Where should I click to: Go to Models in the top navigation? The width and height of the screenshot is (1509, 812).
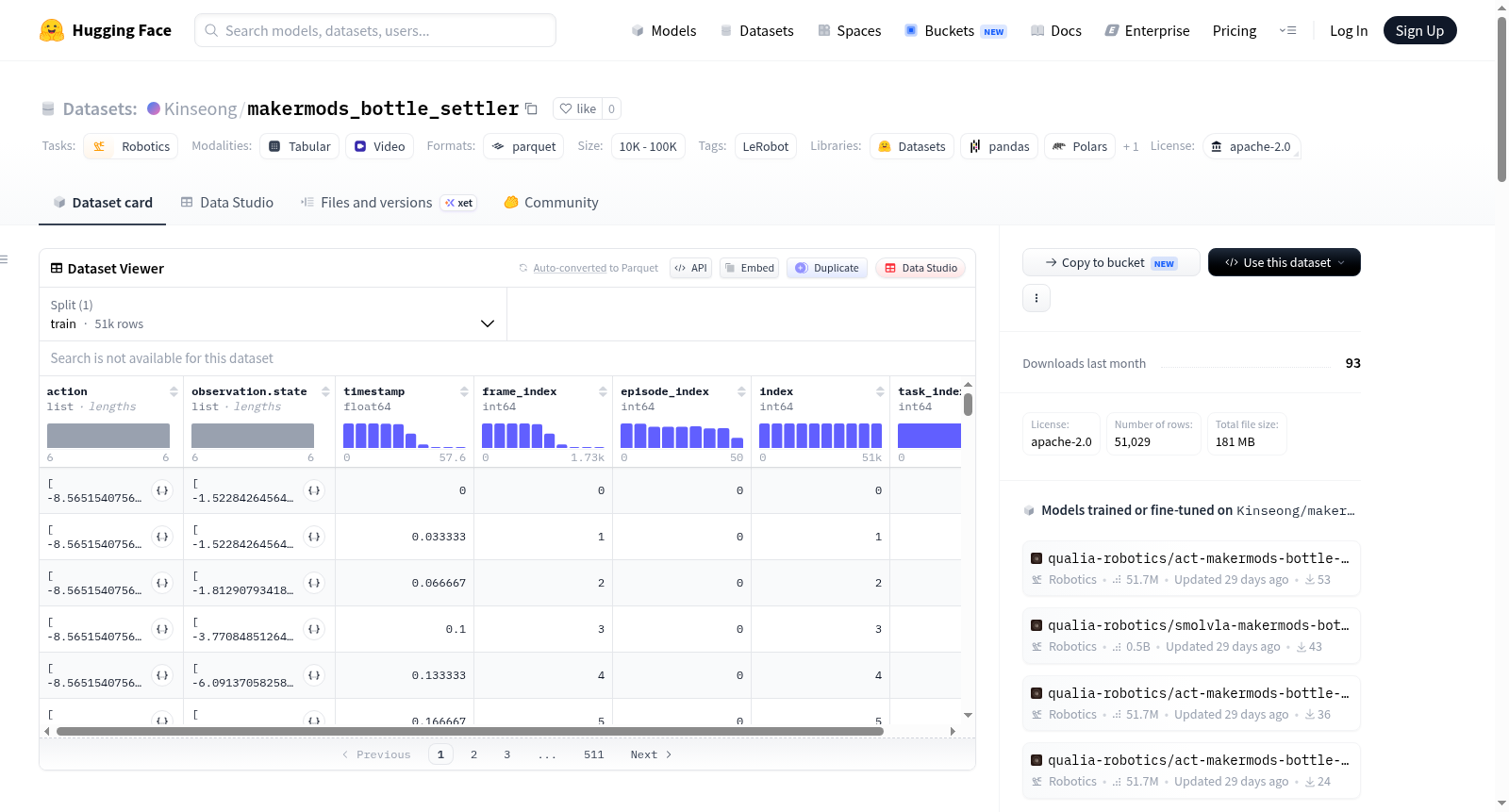664,30
